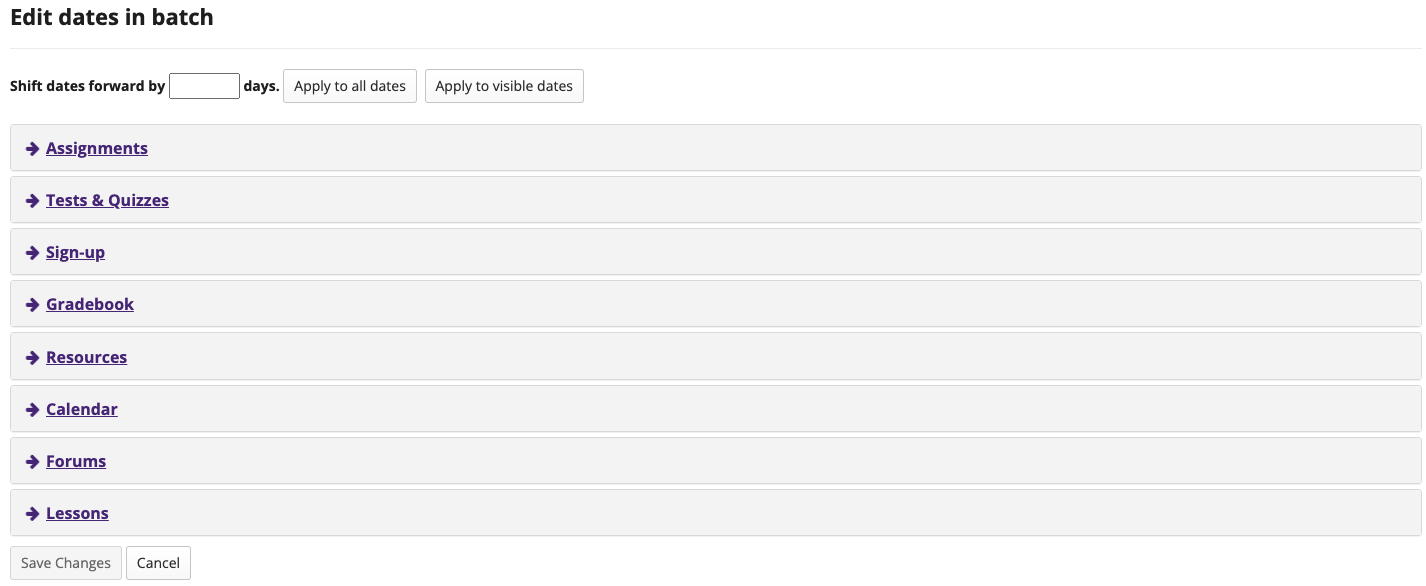Open the Lessons section link
The height and width of the screenshot is (586, 1426).
coord(77,513)
